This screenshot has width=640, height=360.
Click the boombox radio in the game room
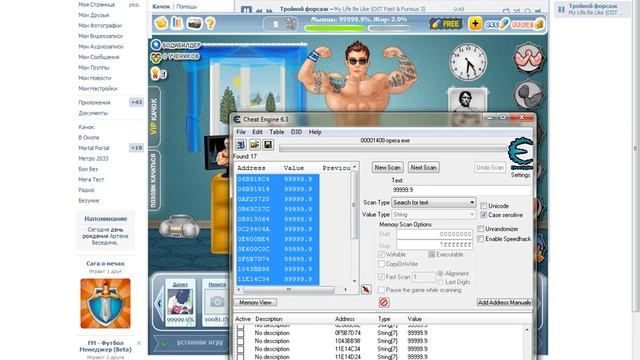pos(179,226)
